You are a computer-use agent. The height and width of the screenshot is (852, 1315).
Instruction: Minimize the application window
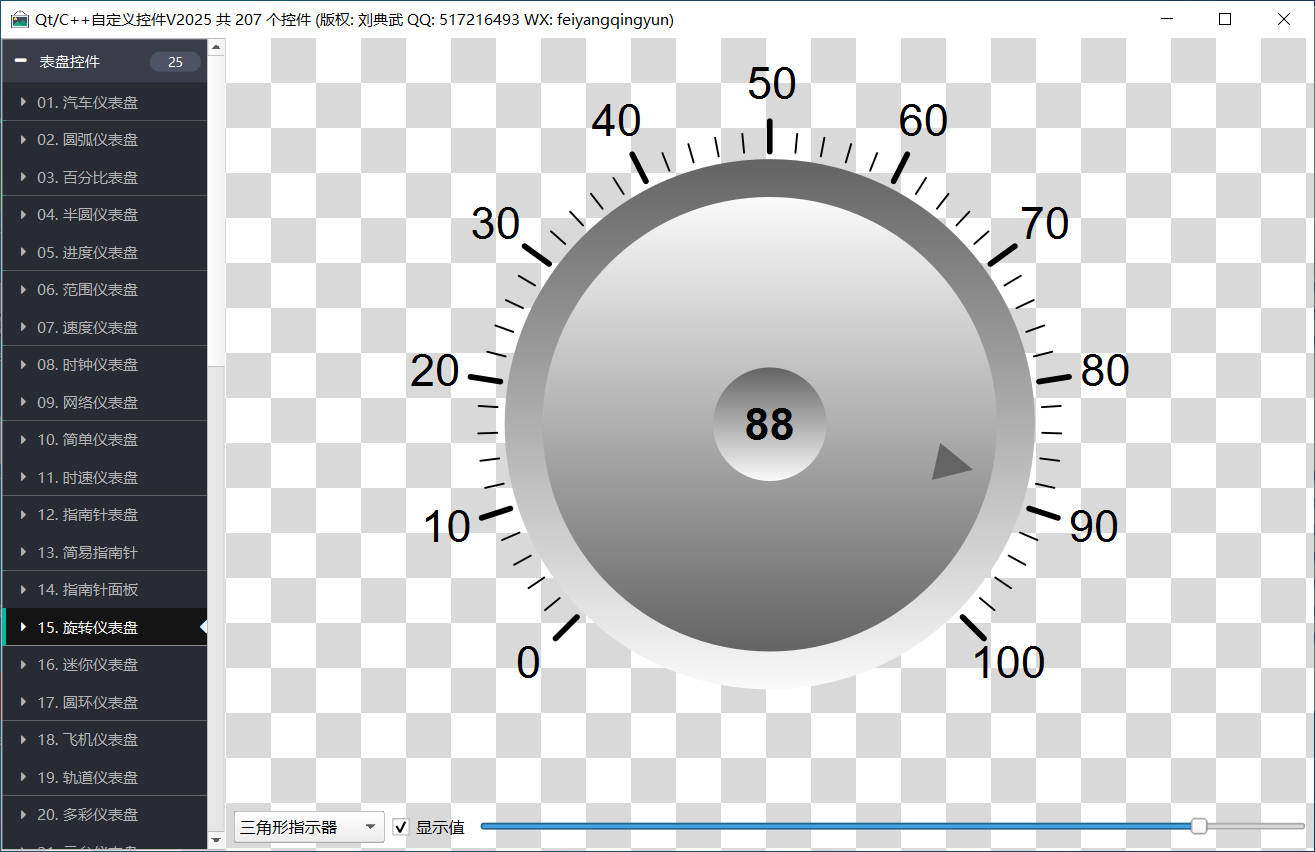click(1166, 19)
